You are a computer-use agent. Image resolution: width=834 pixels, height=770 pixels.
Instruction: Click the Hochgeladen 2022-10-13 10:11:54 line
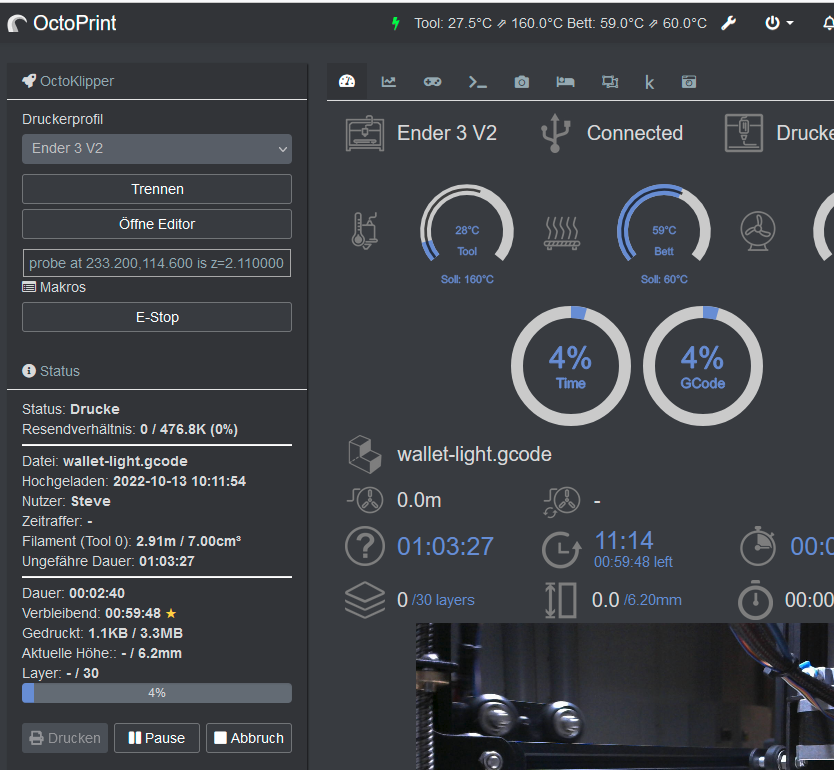[134, 481]
